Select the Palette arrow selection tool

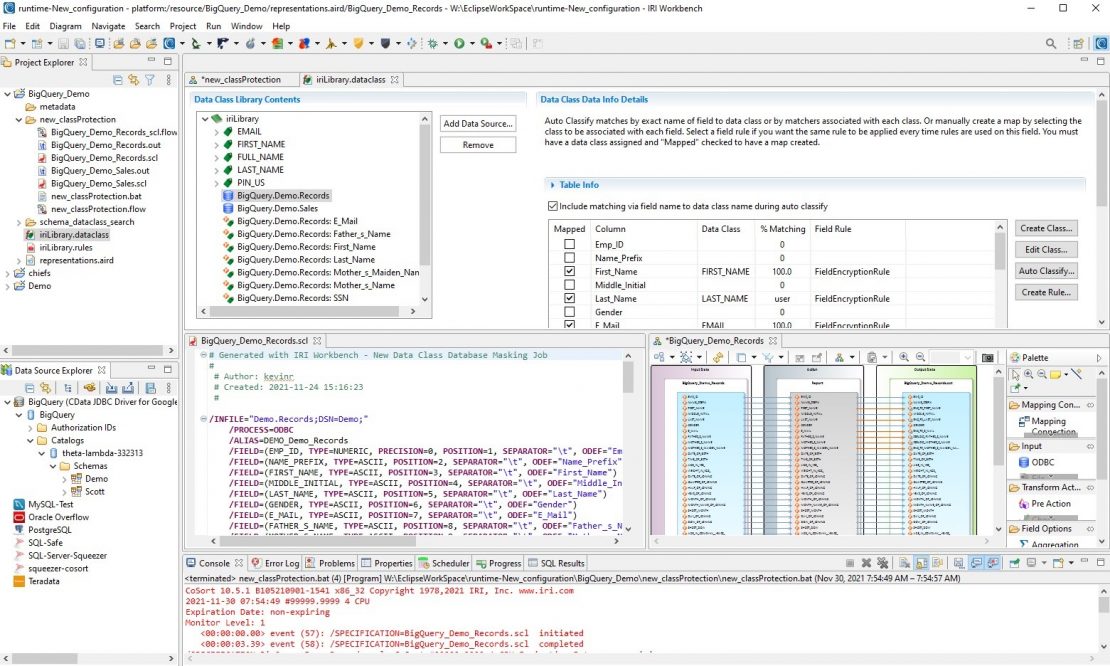(1015, 374)
